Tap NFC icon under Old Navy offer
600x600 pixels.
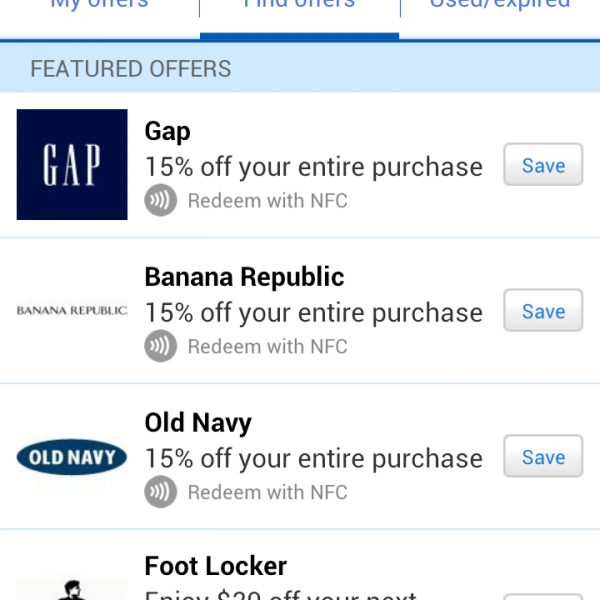tap(160, 493)
